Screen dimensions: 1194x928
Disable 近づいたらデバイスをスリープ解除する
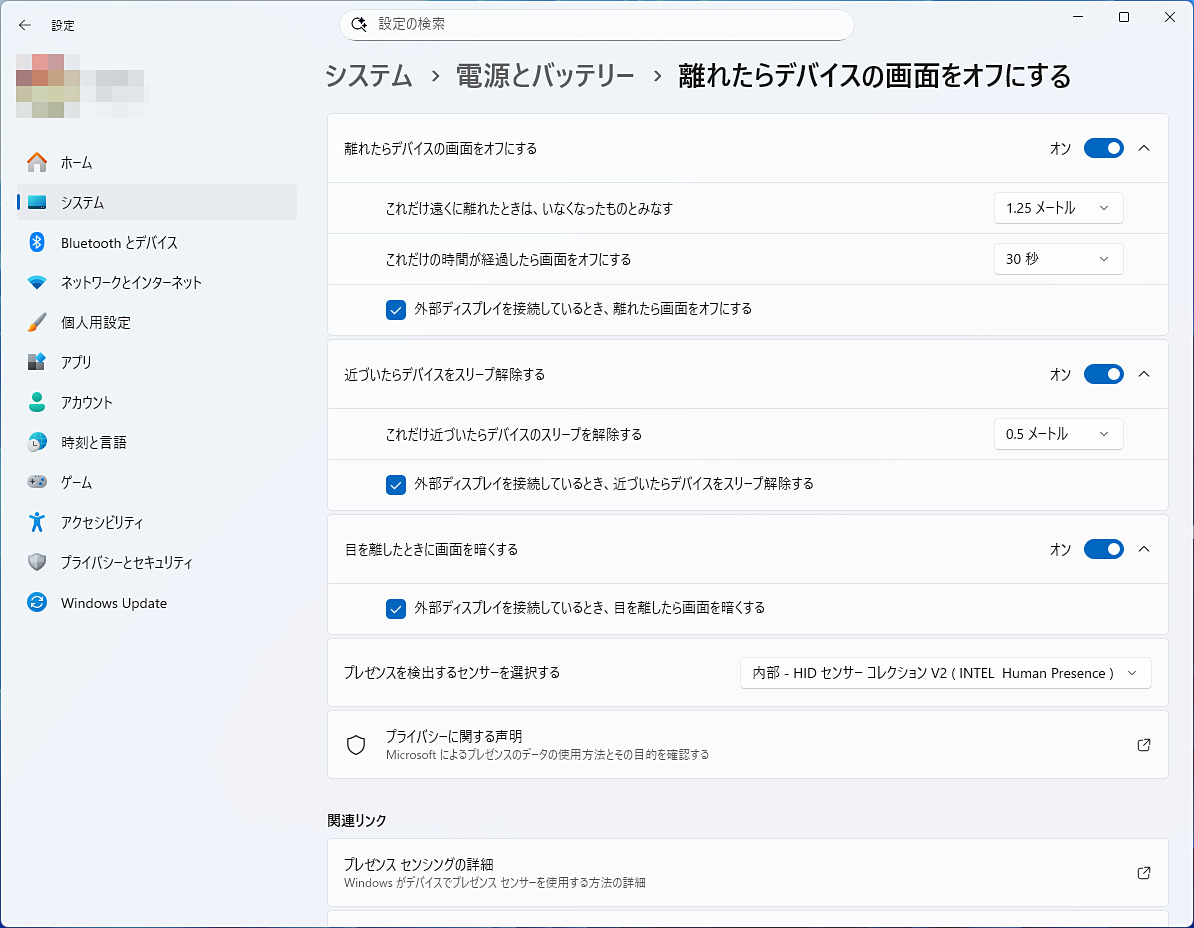(x=1103, y=374)
